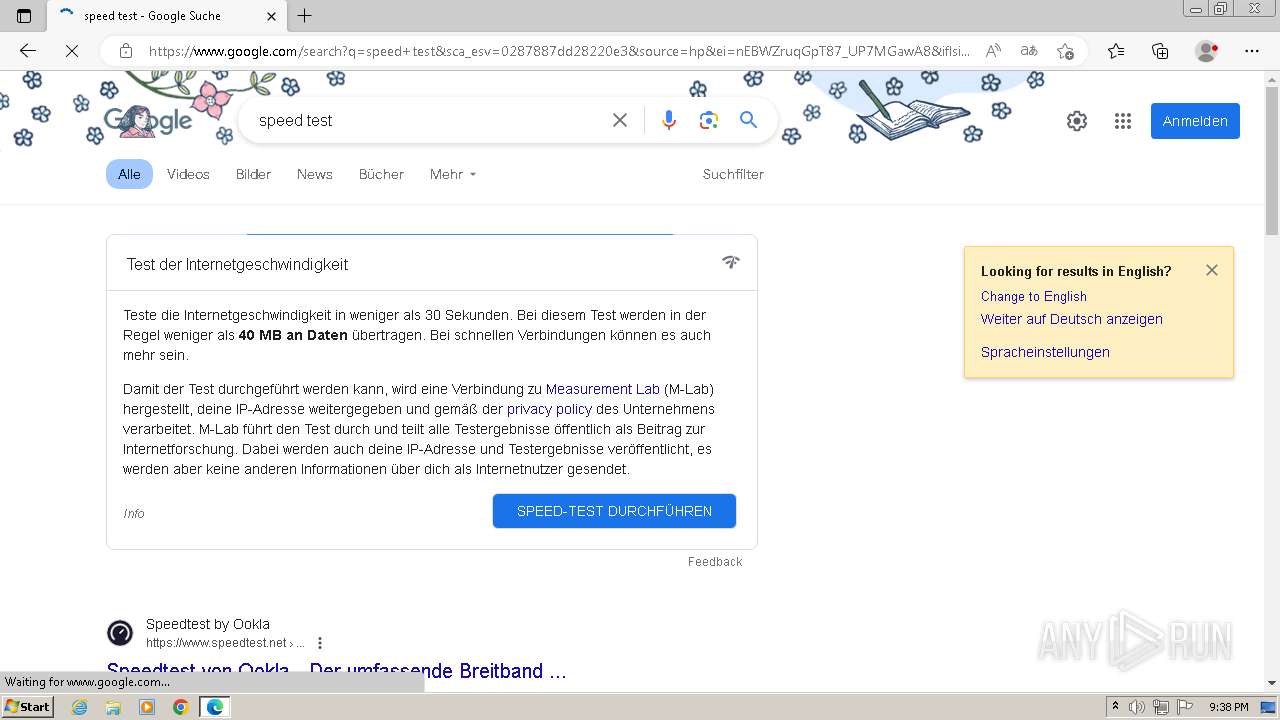This screenshot has width=1280, height=720.
Task: Click Info below the speed test text
Action: 134,513
